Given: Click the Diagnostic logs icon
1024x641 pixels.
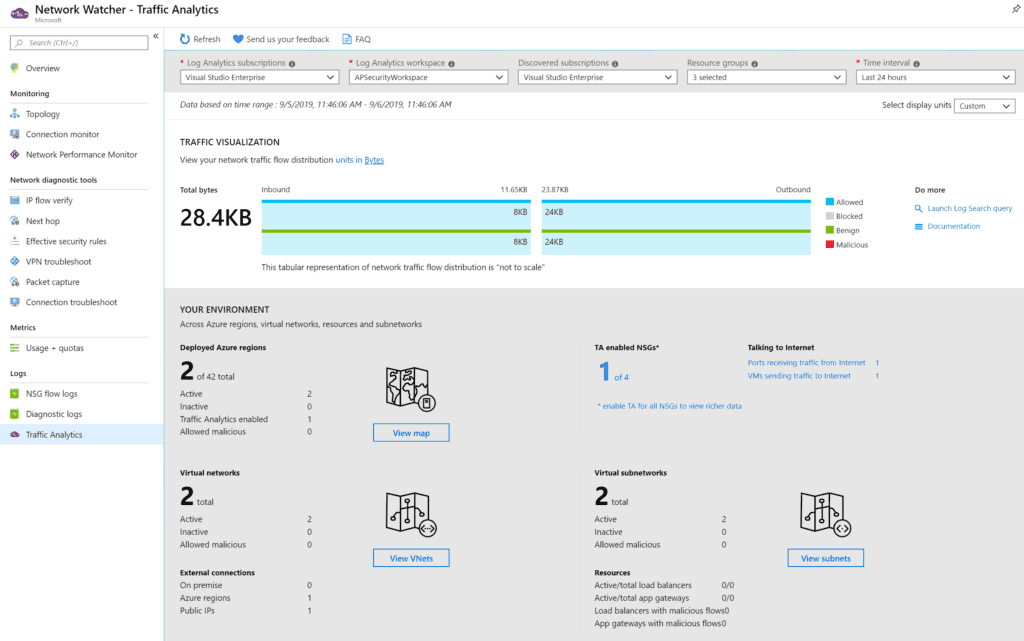Looking at the screenshot, I should click(x=15, y=414).
